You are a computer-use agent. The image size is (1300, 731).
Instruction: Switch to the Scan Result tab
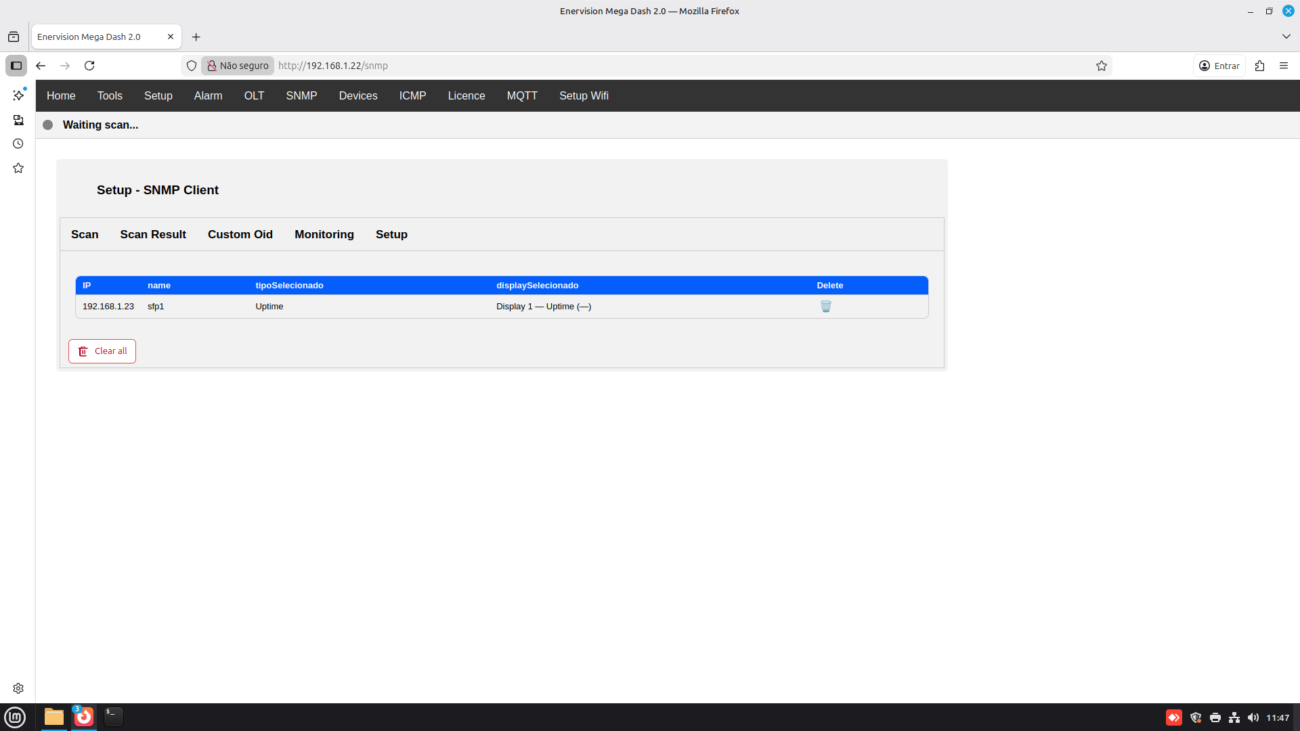(153, 234)
